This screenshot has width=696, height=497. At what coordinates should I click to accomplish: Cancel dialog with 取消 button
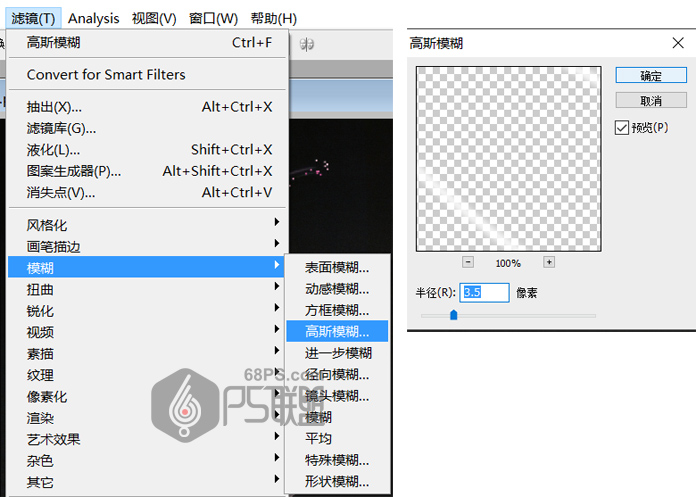click(651, 100)
